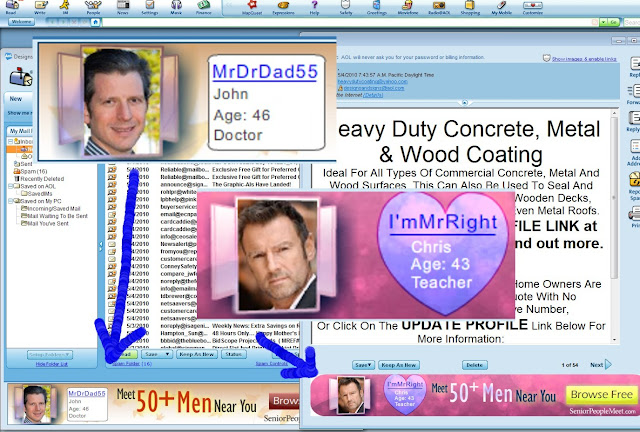Open the Help question mark icon
The image size is (640, 432).
point(314,6)
